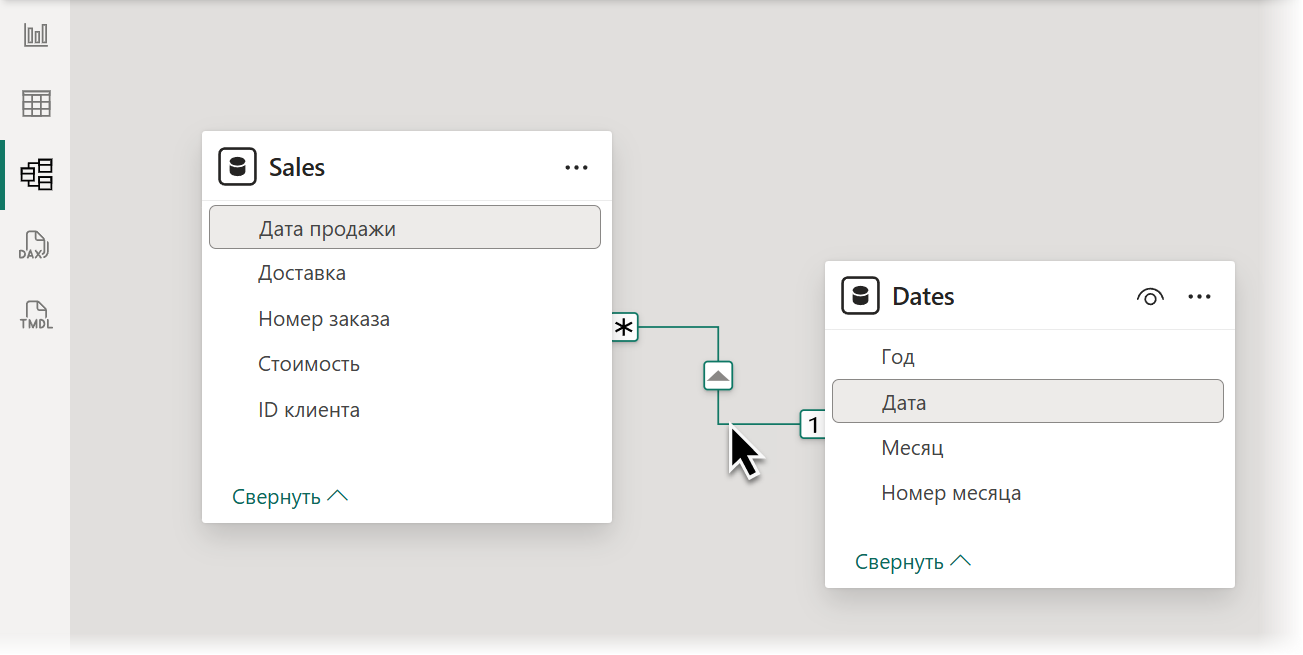The width and height of the screenshot is (1303, 655).
Task: Open TMDL view icon
Action: click(x=36, y=315)
